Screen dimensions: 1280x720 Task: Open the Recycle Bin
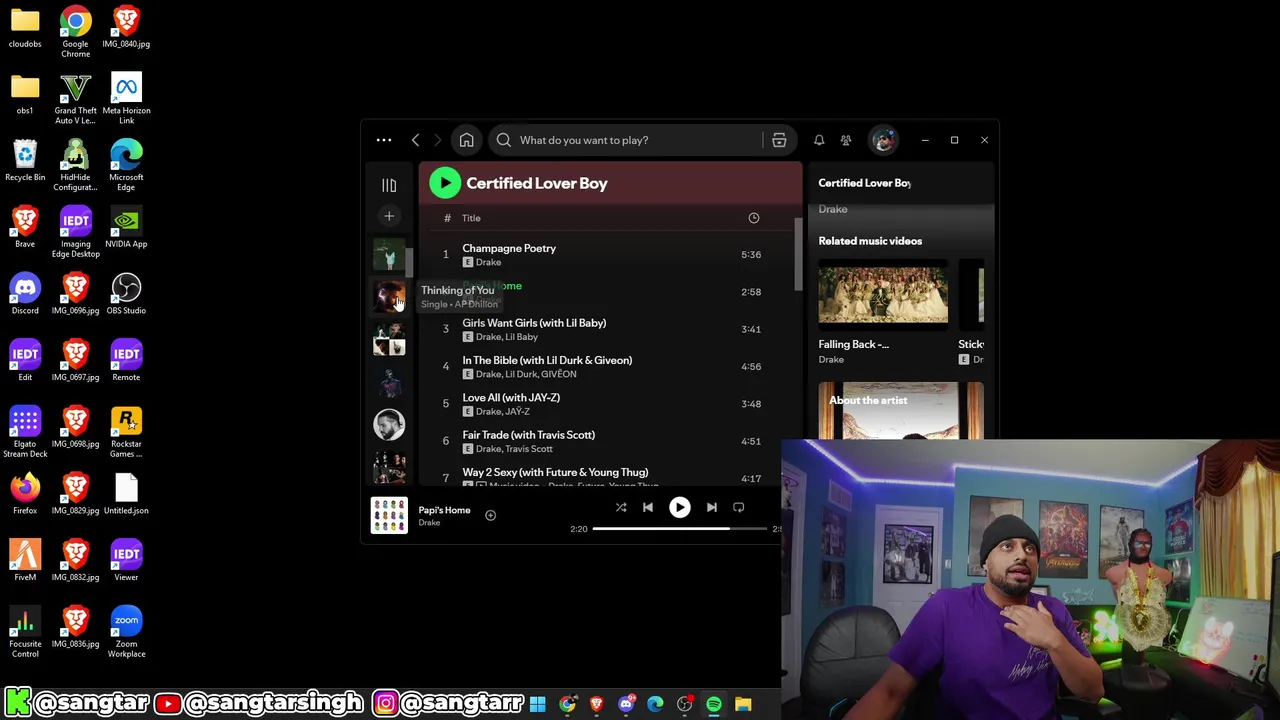pyautogui.click(x=25, y=161)
